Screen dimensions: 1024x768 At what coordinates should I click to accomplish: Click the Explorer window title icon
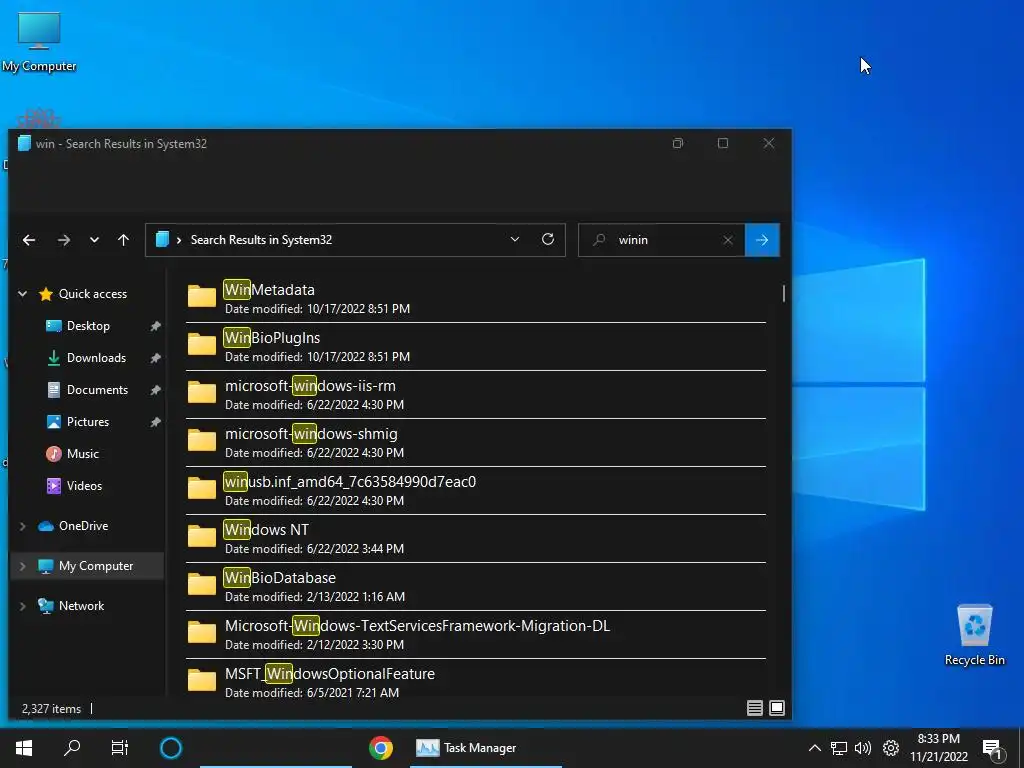point(24,143)
